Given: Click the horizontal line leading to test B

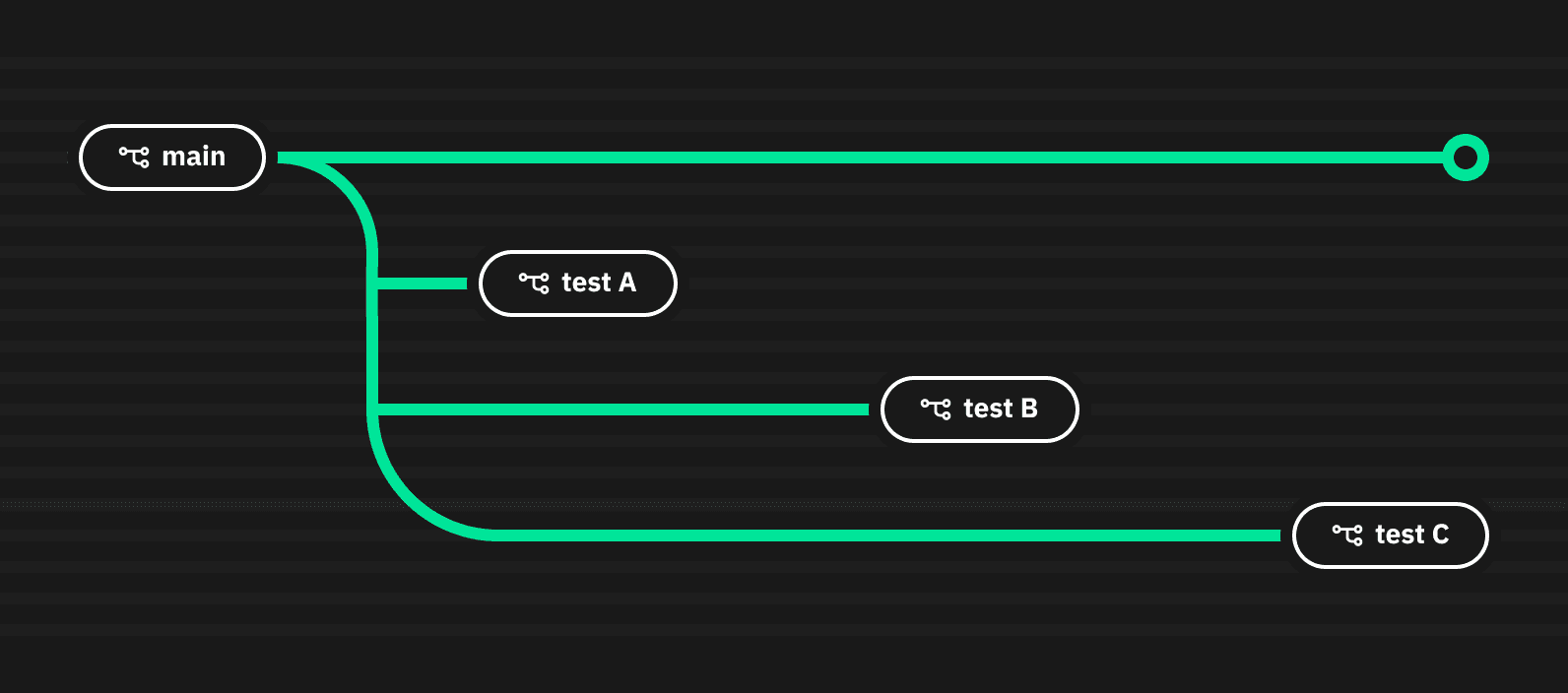Looking at the screenshot, I should [621, 409].
